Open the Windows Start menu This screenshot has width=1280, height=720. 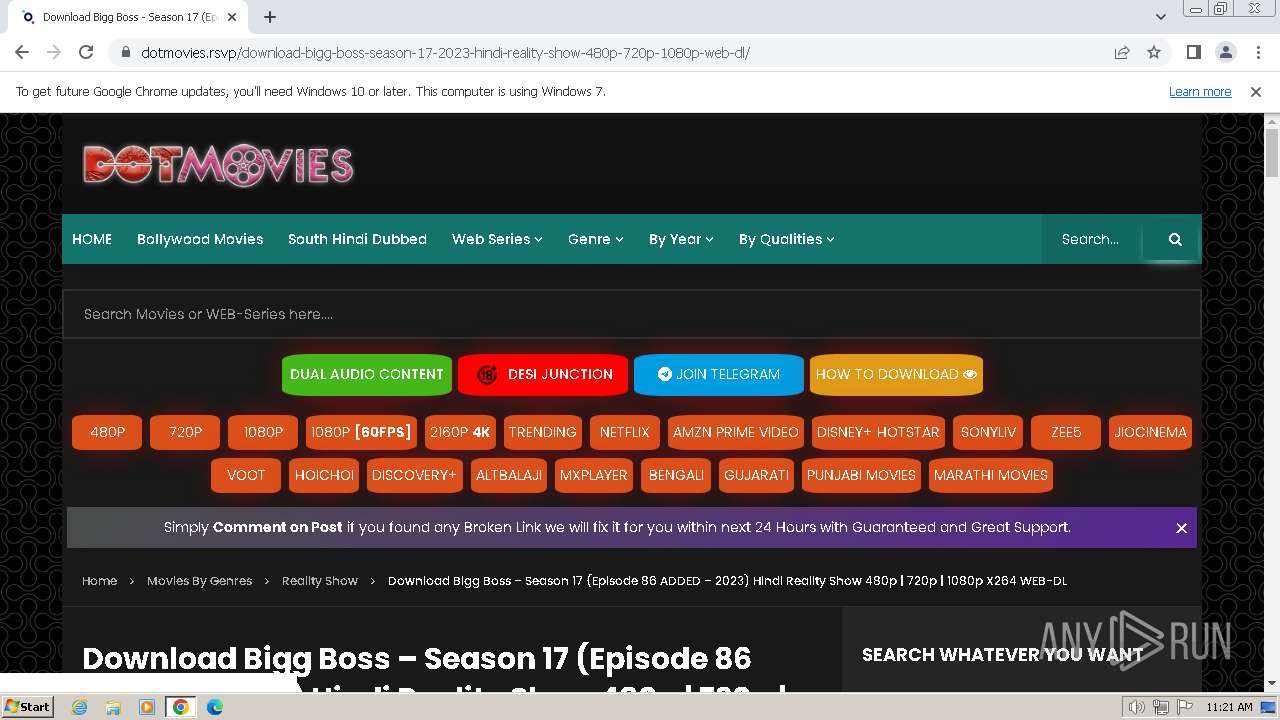(27, 706)
